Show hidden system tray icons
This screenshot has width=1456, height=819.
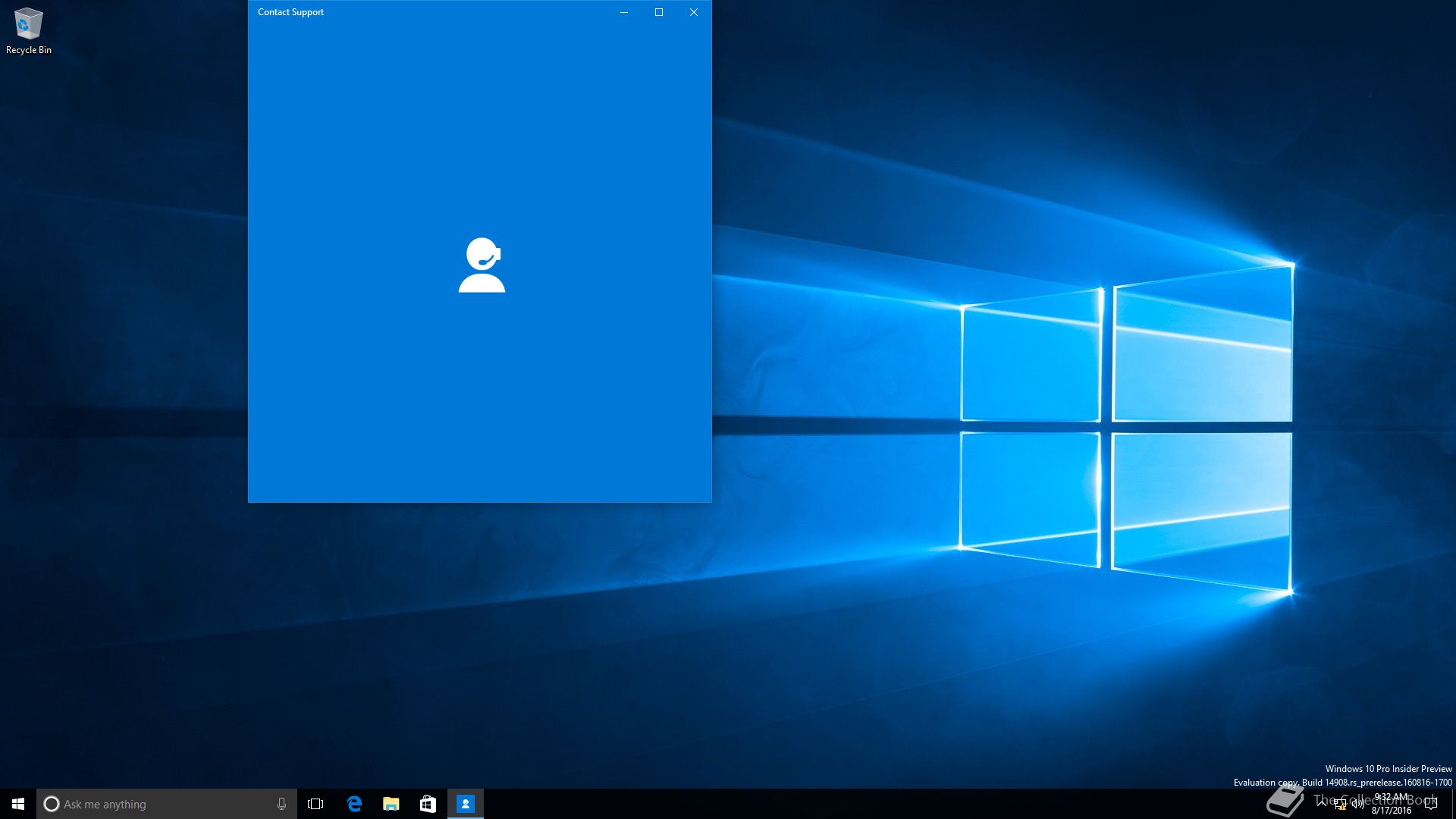pos(1322,804)
